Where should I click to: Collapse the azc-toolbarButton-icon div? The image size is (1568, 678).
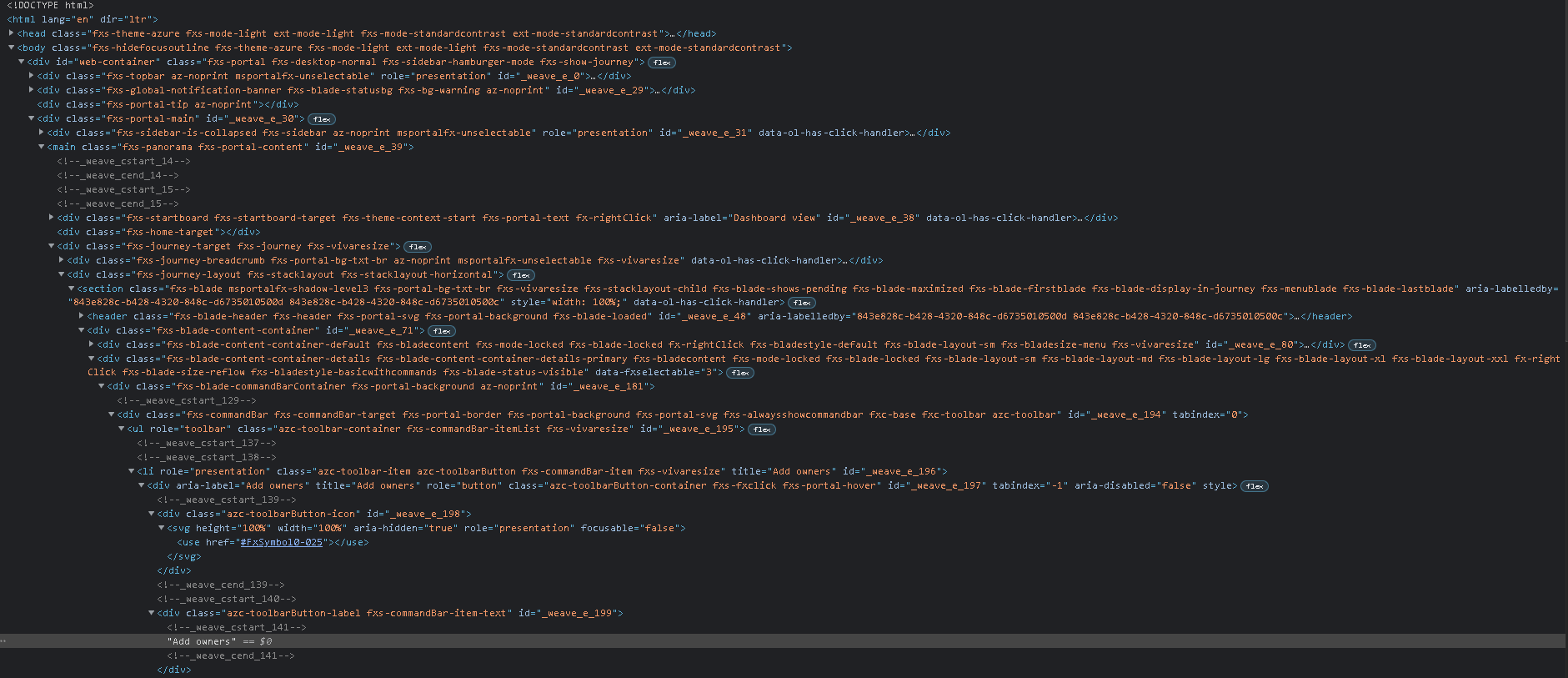click(152, 514)
